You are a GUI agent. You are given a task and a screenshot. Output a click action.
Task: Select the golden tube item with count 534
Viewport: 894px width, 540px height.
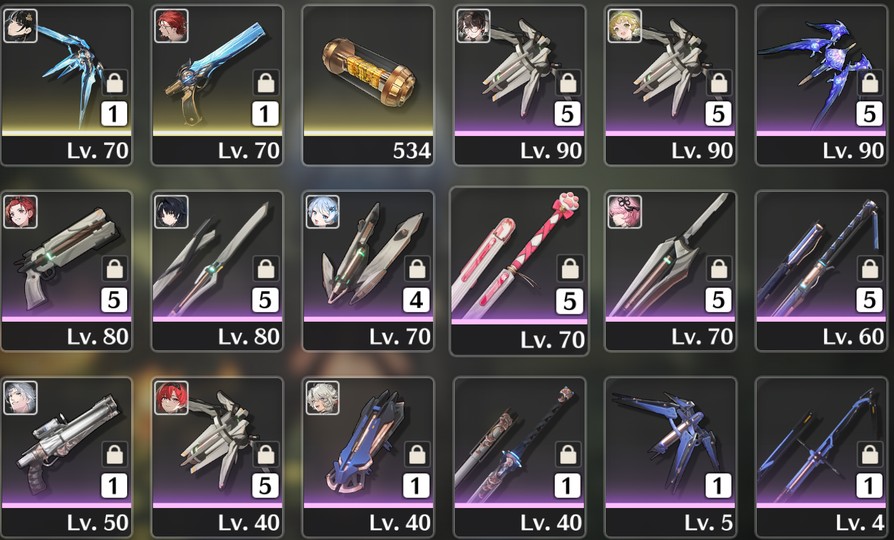pyautogui.click(x=368, y=86)
